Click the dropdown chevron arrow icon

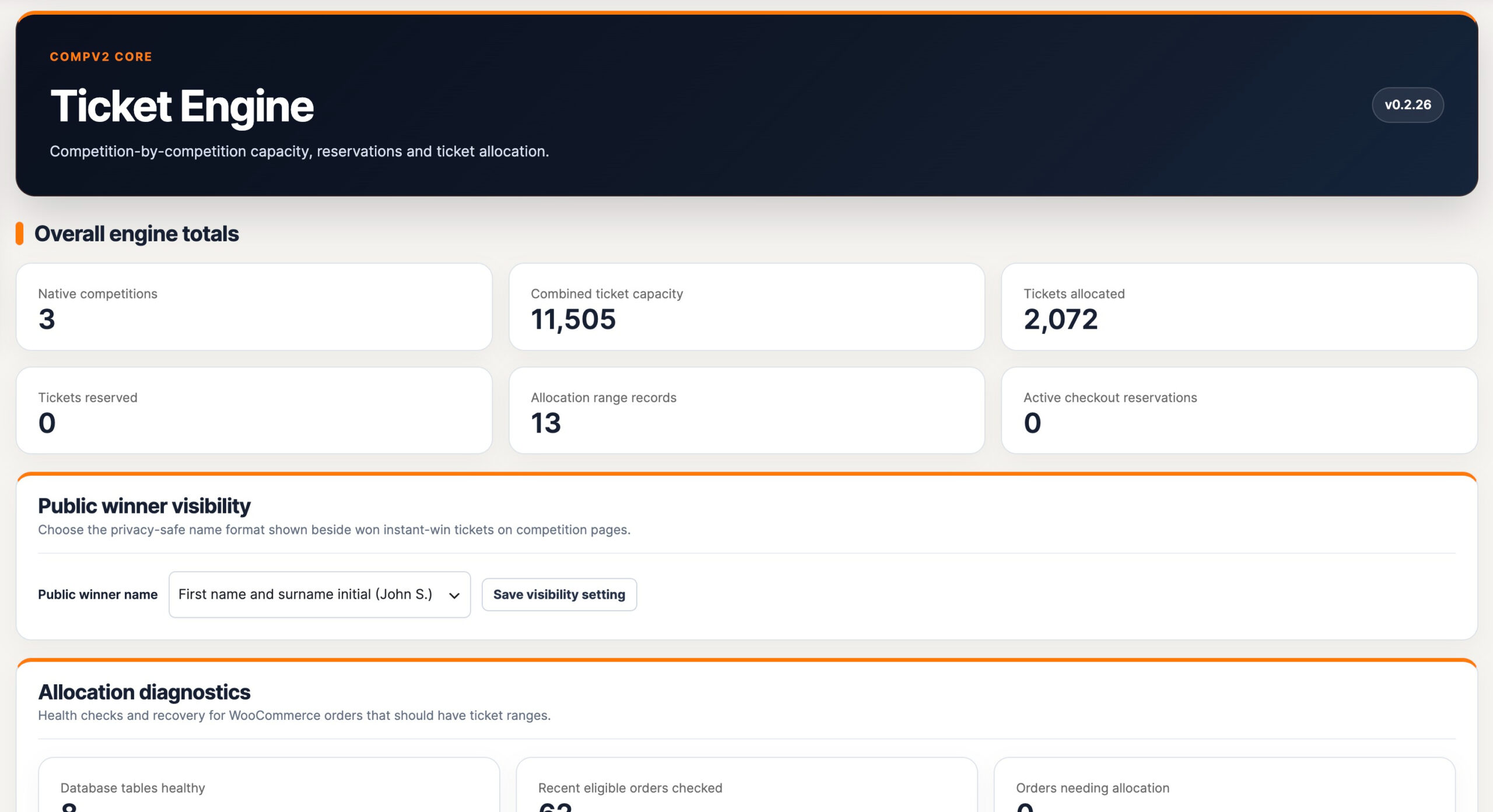(x=454, y=595)
